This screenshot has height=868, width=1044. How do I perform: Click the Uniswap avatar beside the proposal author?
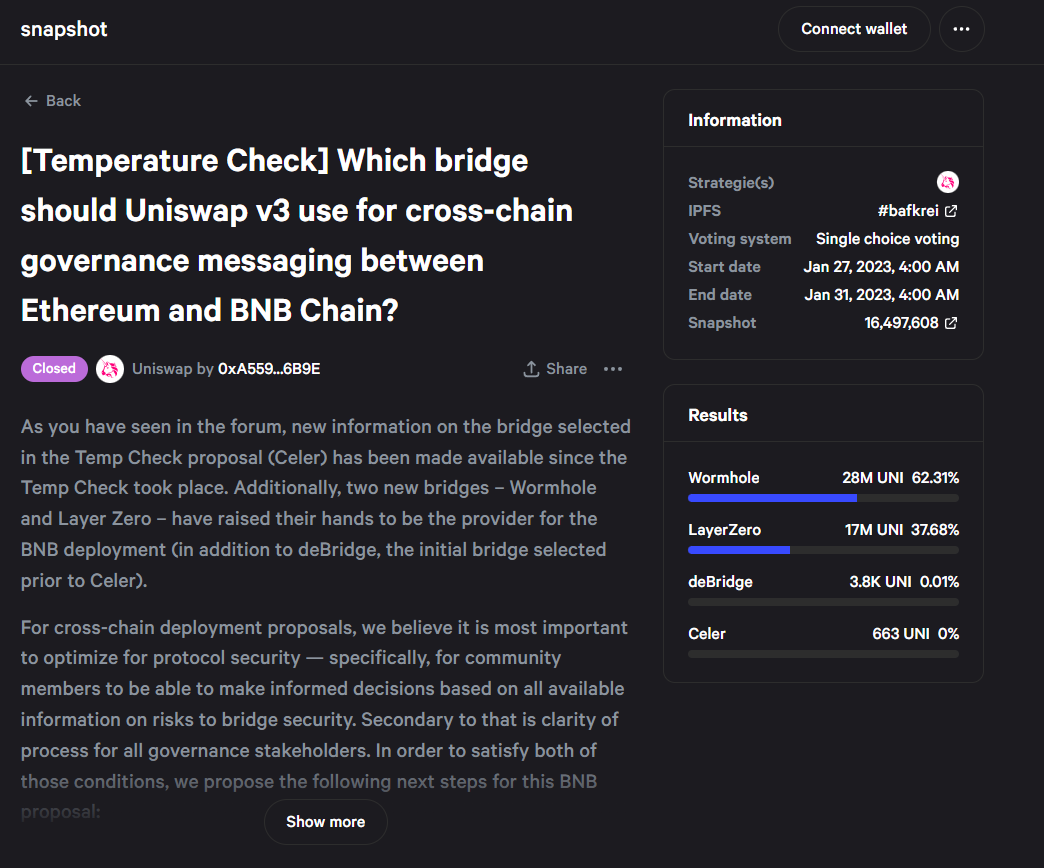109,368
